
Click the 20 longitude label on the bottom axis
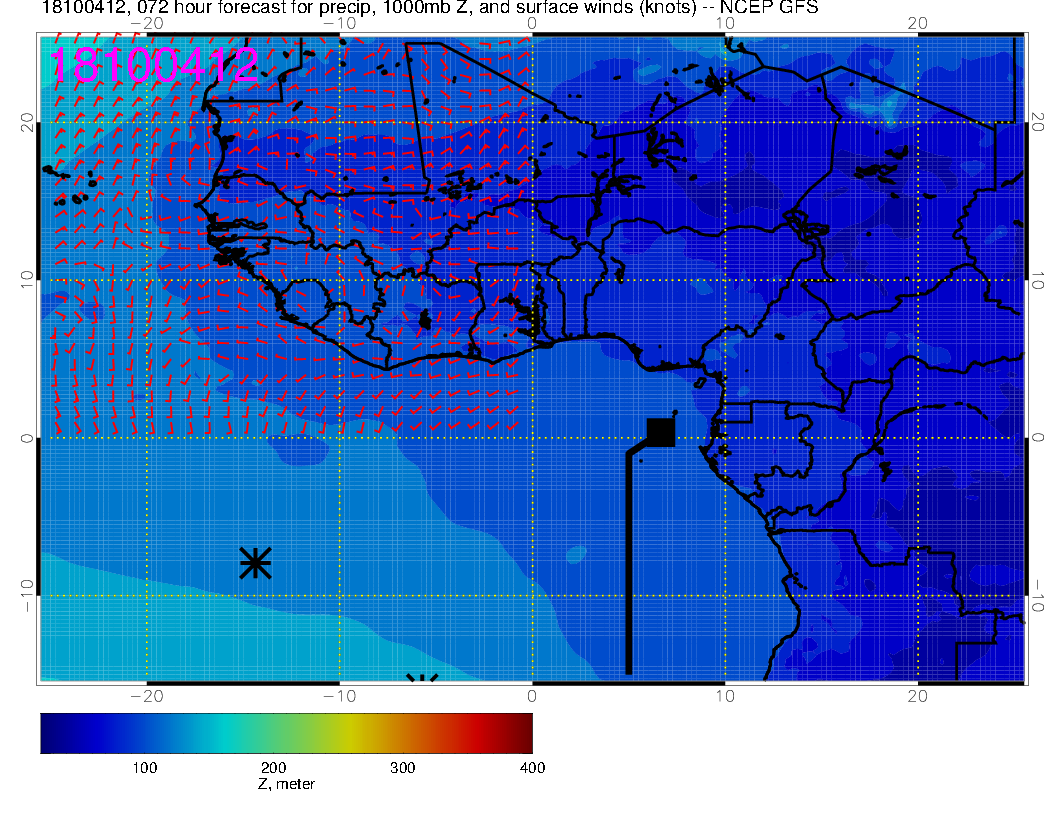point(919,696)
